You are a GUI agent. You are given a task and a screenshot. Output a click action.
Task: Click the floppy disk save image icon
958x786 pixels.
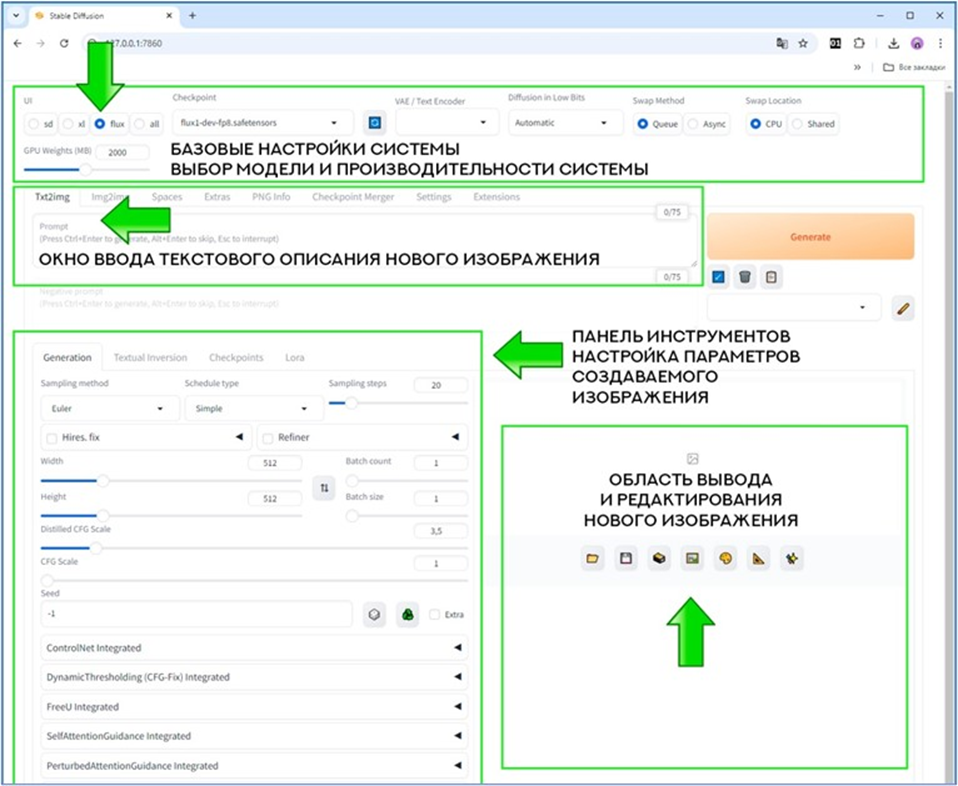click(x=626, y=559)
